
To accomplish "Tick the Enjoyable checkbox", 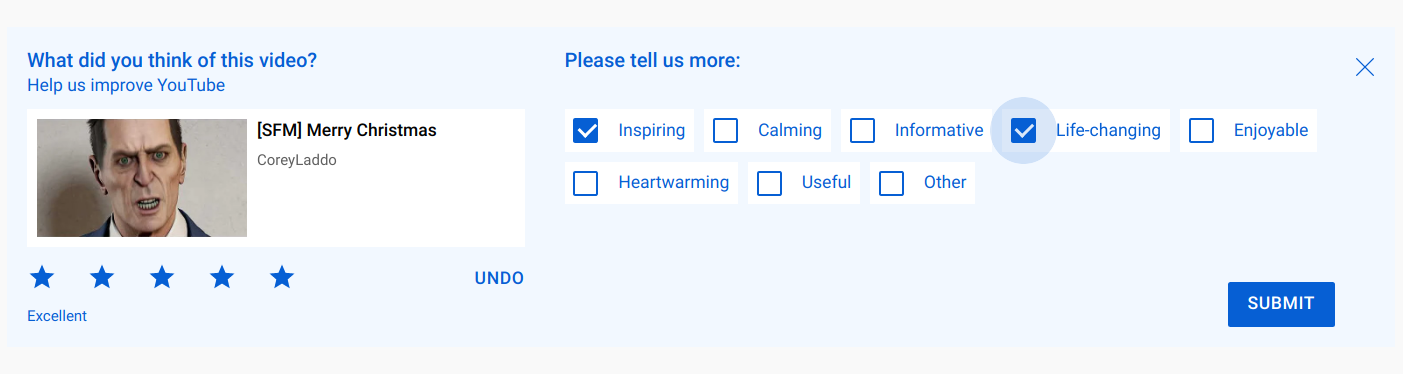I will coord(1201,130).
